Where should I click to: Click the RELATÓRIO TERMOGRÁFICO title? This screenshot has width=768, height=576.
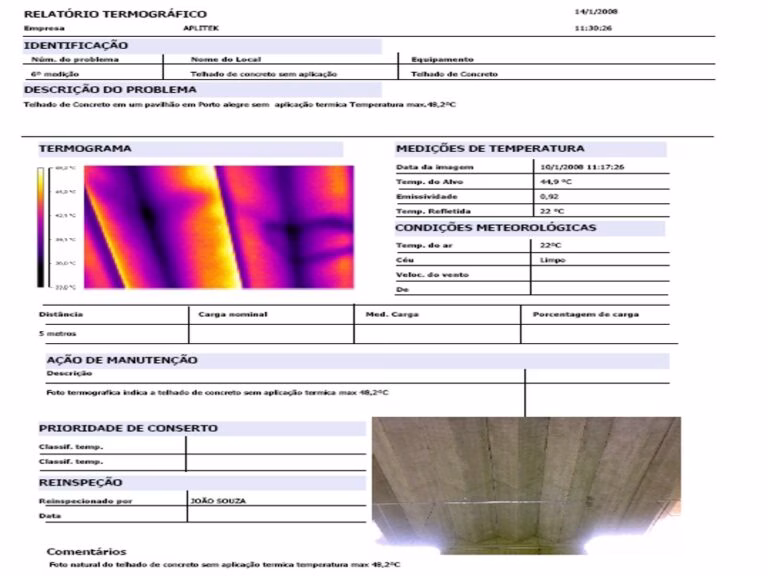tap(115, 14)
